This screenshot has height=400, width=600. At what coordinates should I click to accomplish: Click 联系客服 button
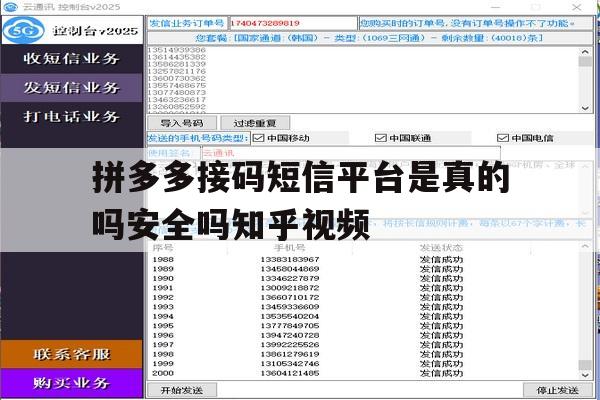click(x=72, y=354)
